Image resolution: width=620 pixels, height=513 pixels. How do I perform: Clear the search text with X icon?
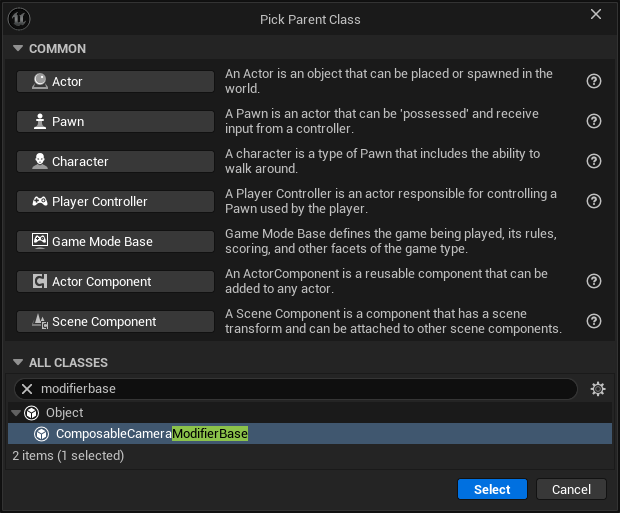pyautogui.click(x=27, y=389)
